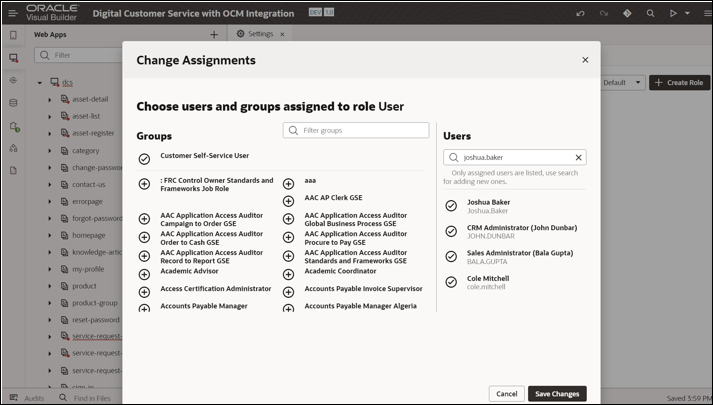The height and width of the screenshot is (405, 713).
Task: Click the Preview play icon in header
Action: pyautogui.click(x=673, y=13)
